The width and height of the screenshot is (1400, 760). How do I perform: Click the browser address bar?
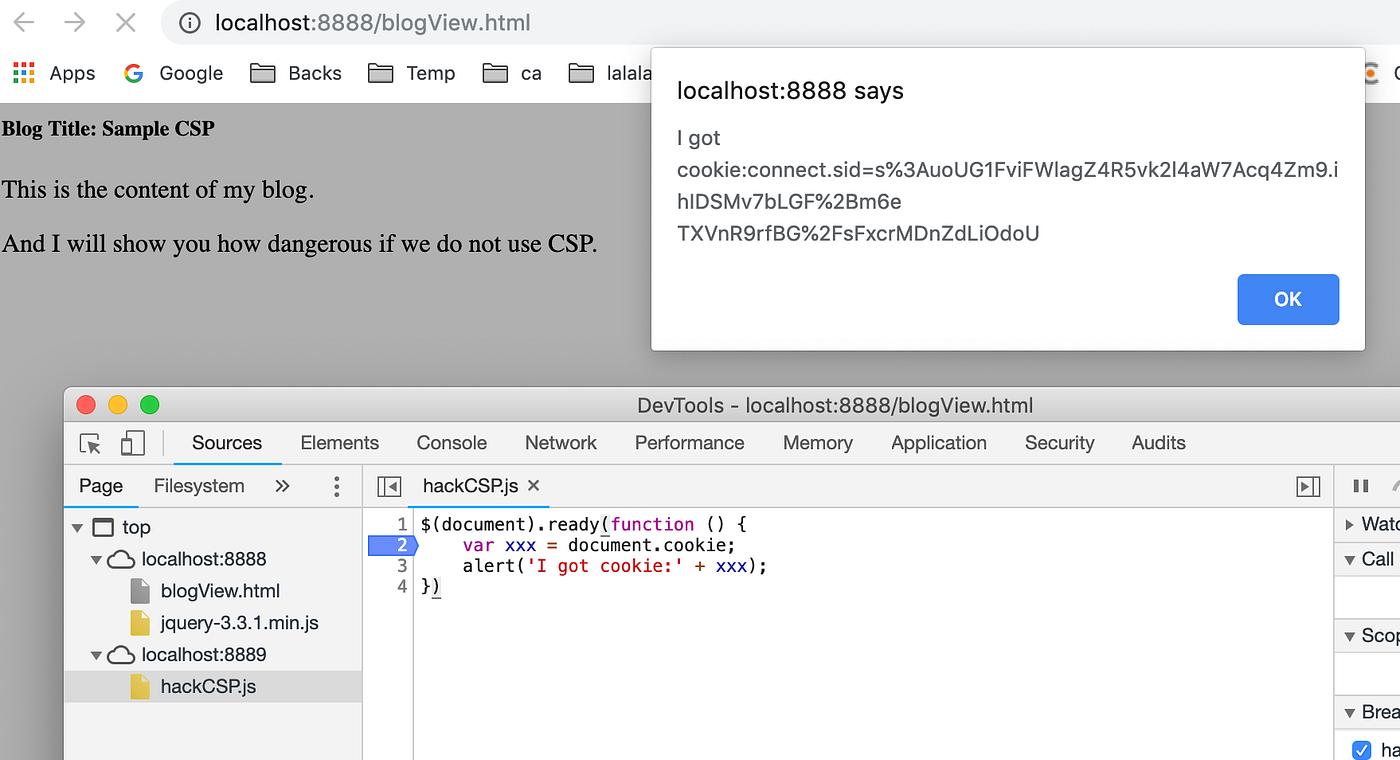tap(400, 22)
